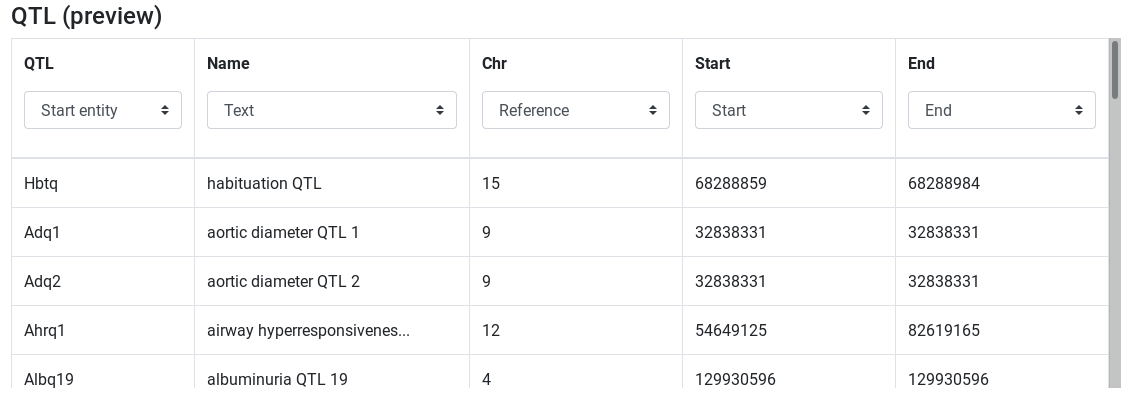The image size is (1130, 408).
Task: Open the Reference dropdown under Chr
Action: coord(575,110)
